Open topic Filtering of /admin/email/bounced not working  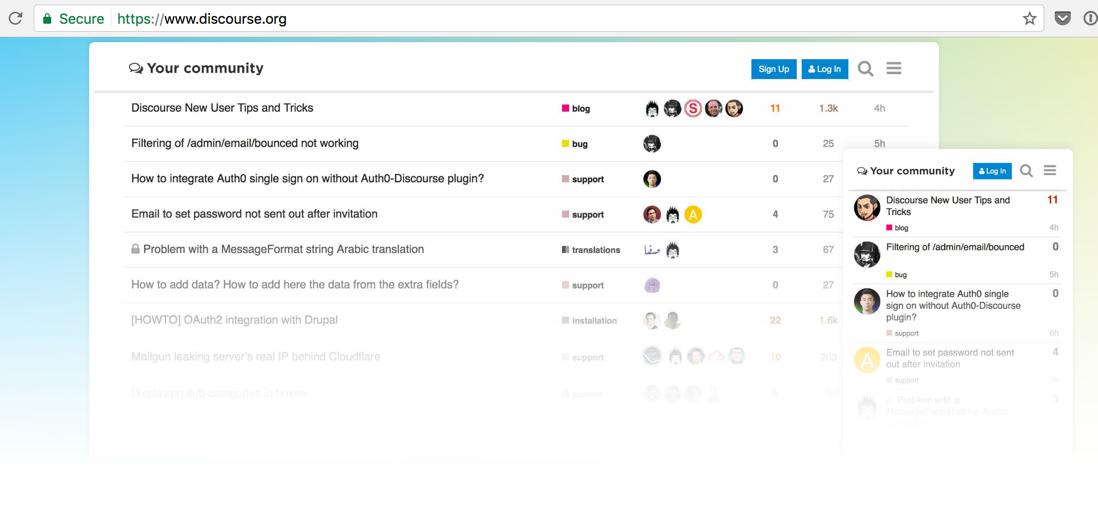tap(244, 143)
